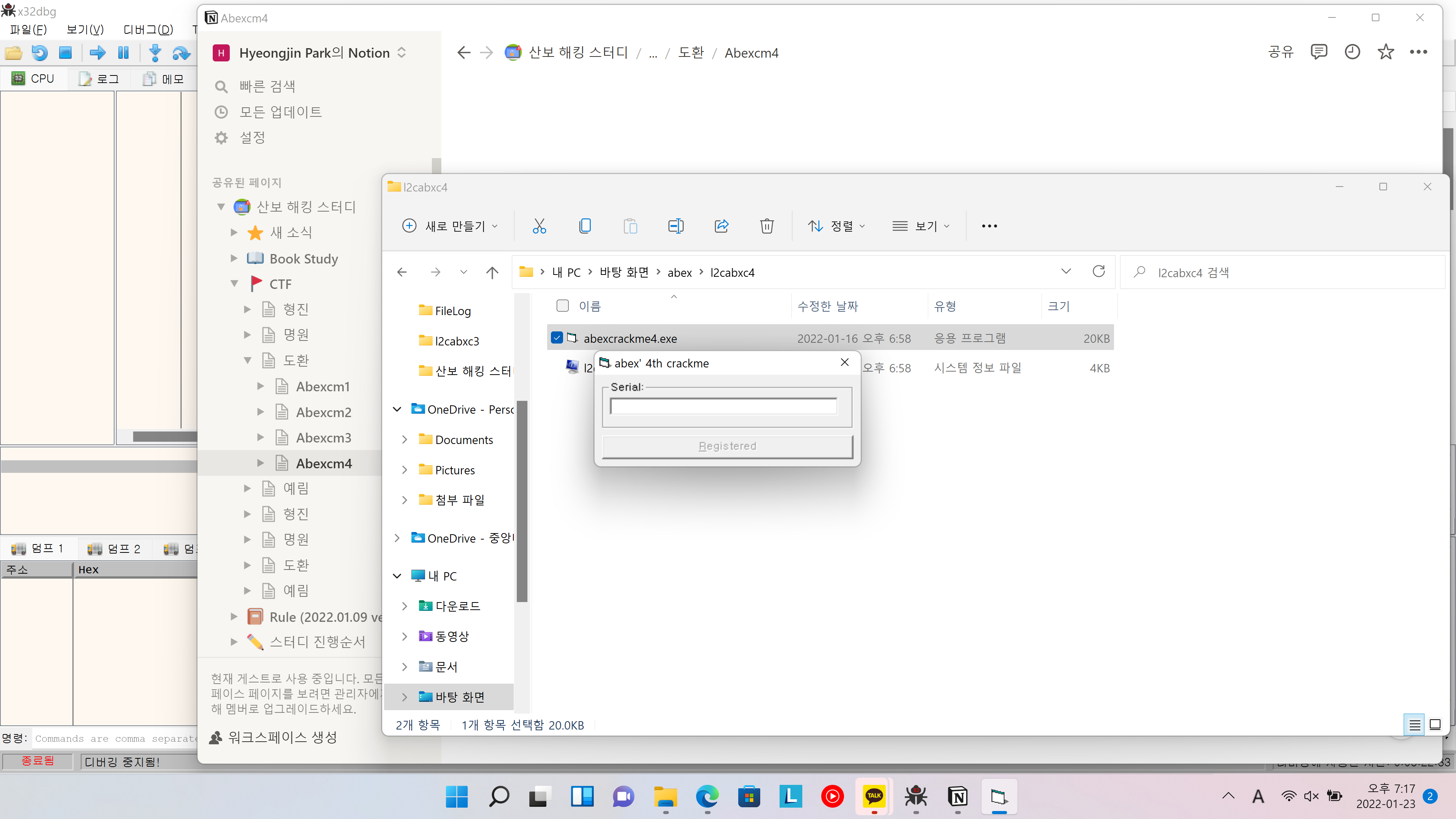Open Microsoft Edge from taskbar

click(x=706, y=796)
